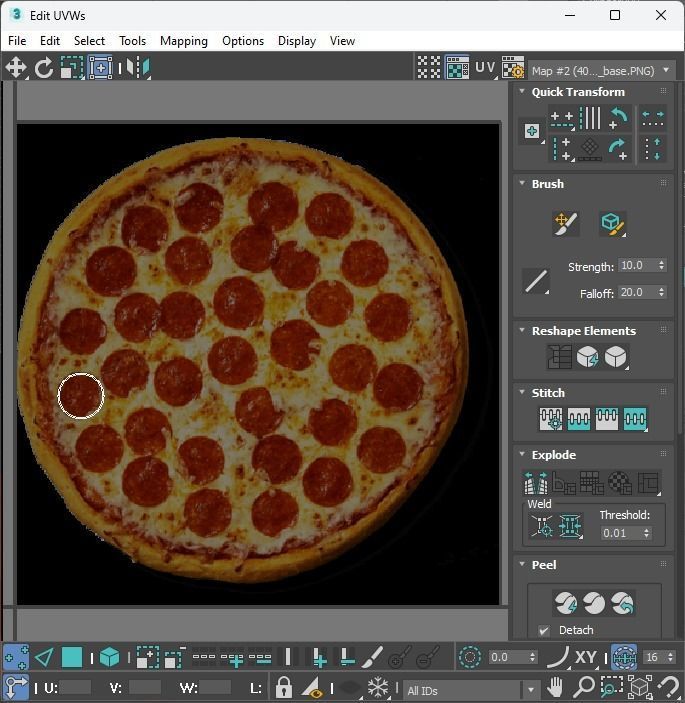The height and width of the screenshot is (703, 685).
Task: Toggle the Detach checkbox
Action: point(544,631)
